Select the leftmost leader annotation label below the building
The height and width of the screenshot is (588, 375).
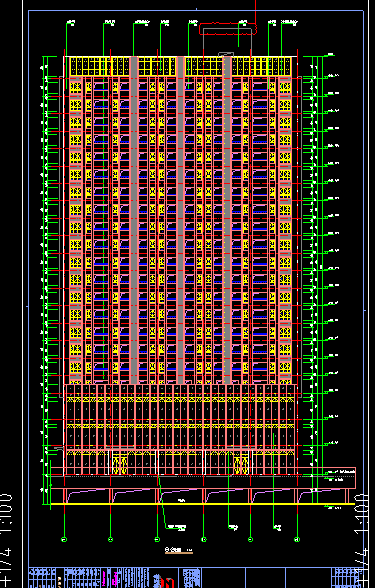177,528
